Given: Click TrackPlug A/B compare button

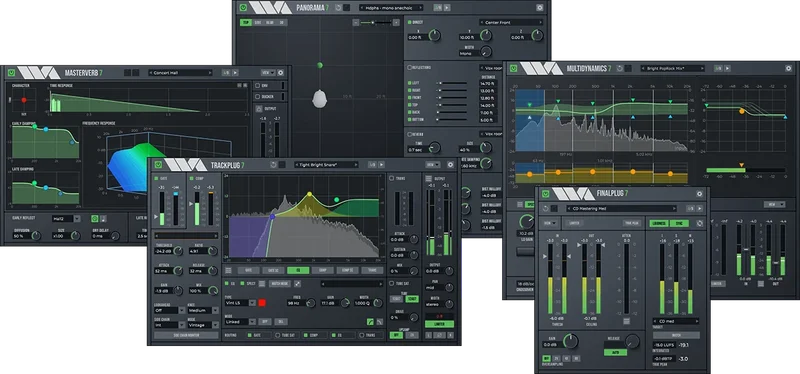Looking at the screenshot, I should 372,165.
